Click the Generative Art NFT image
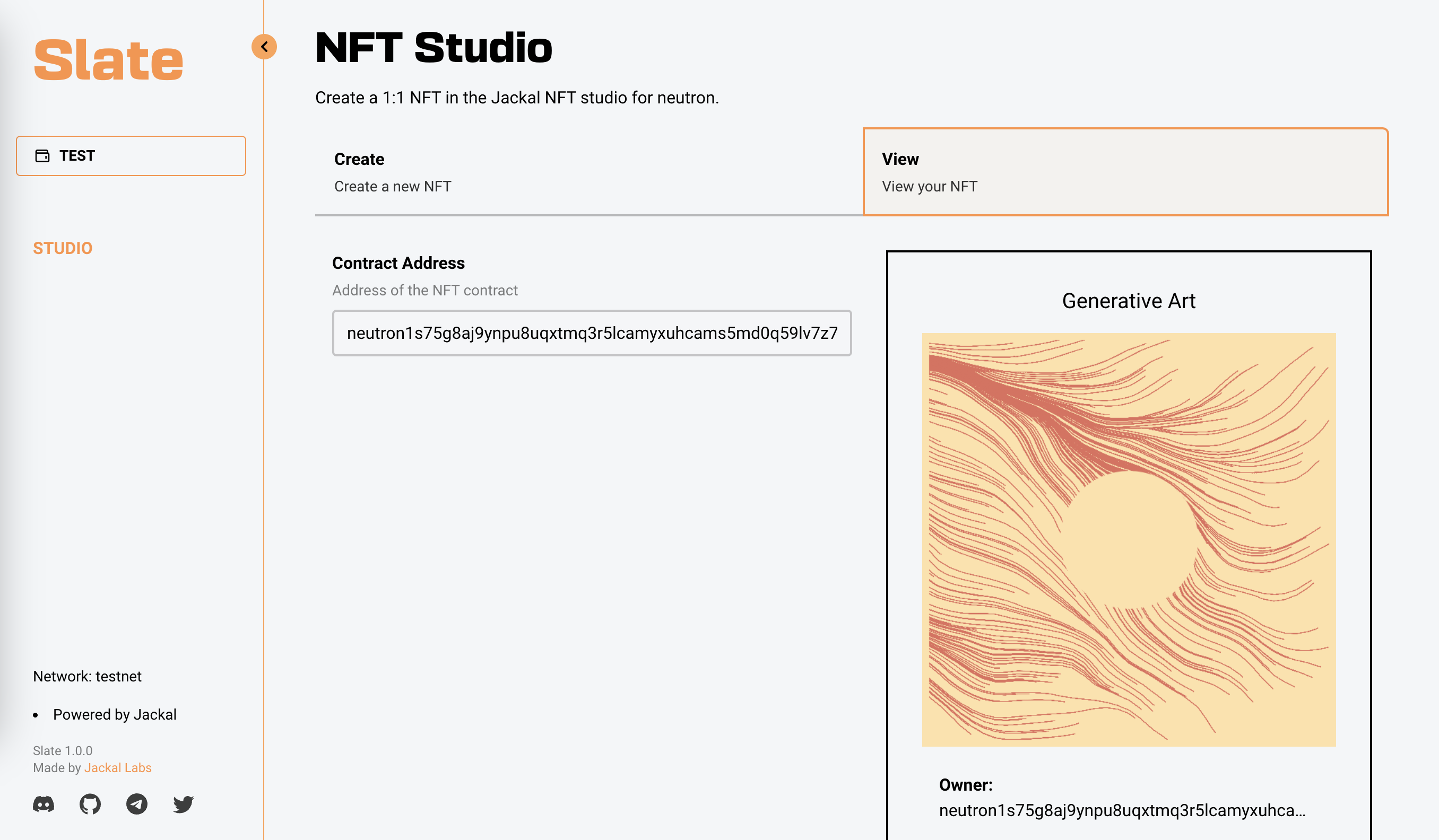1439x840 pixels. 1129,539
